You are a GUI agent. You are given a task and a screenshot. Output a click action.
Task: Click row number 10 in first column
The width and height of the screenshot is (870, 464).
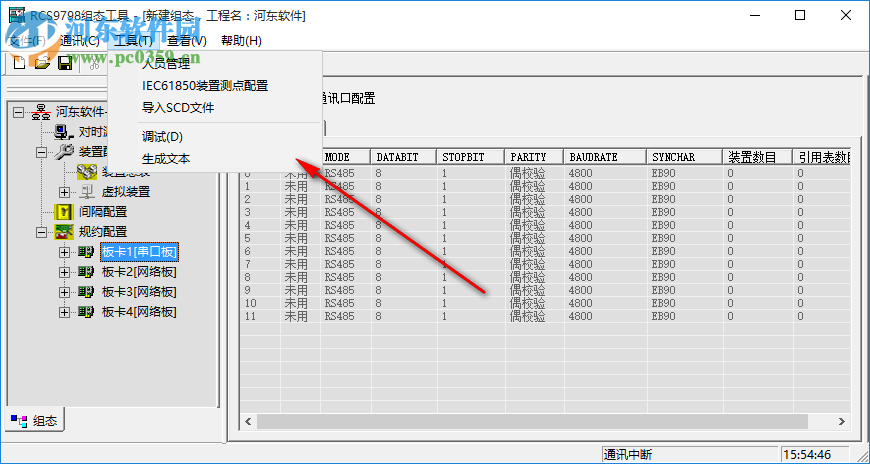(251, 303)
